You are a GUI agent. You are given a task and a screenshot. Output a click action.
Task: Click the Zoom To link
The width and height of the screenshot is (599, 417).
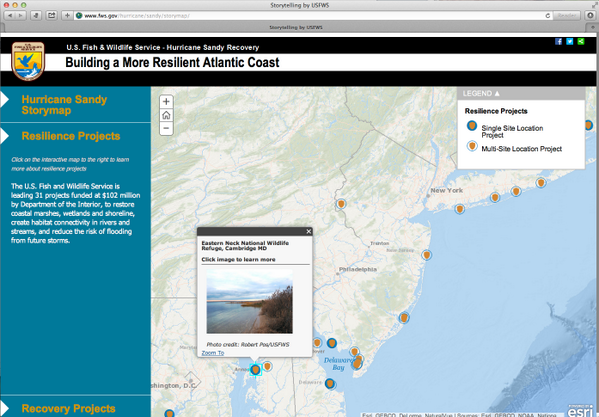tap(213, 353)
